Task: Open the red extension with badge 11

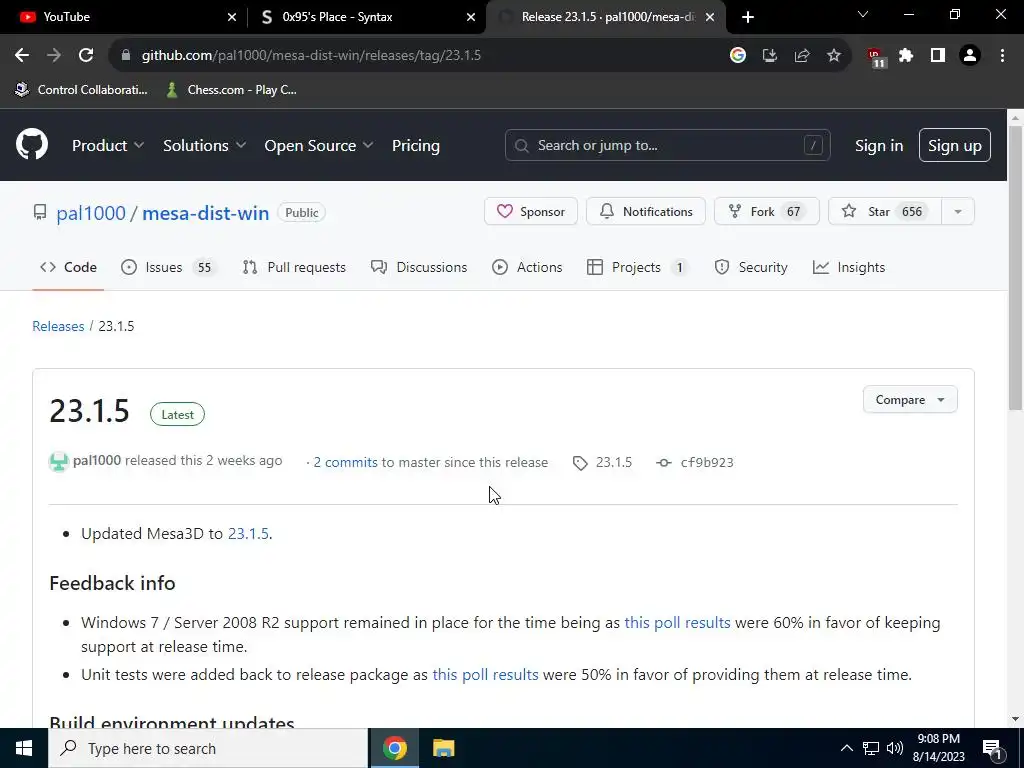Action: (x=876, y=57)
